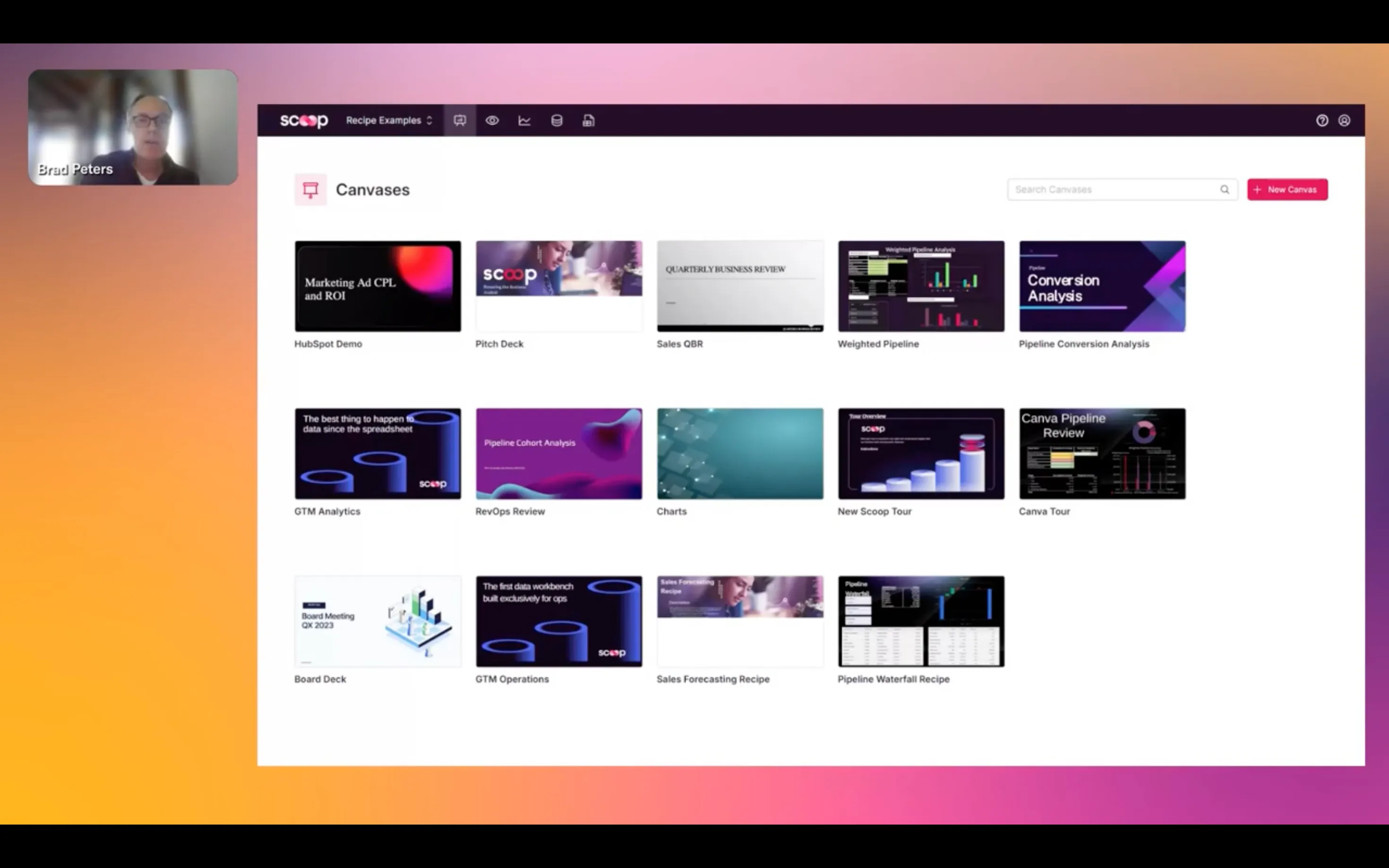The height and width of the screenshot is (868, 1389).
Task: Open the database datasets icon
Action: (557, 120)
